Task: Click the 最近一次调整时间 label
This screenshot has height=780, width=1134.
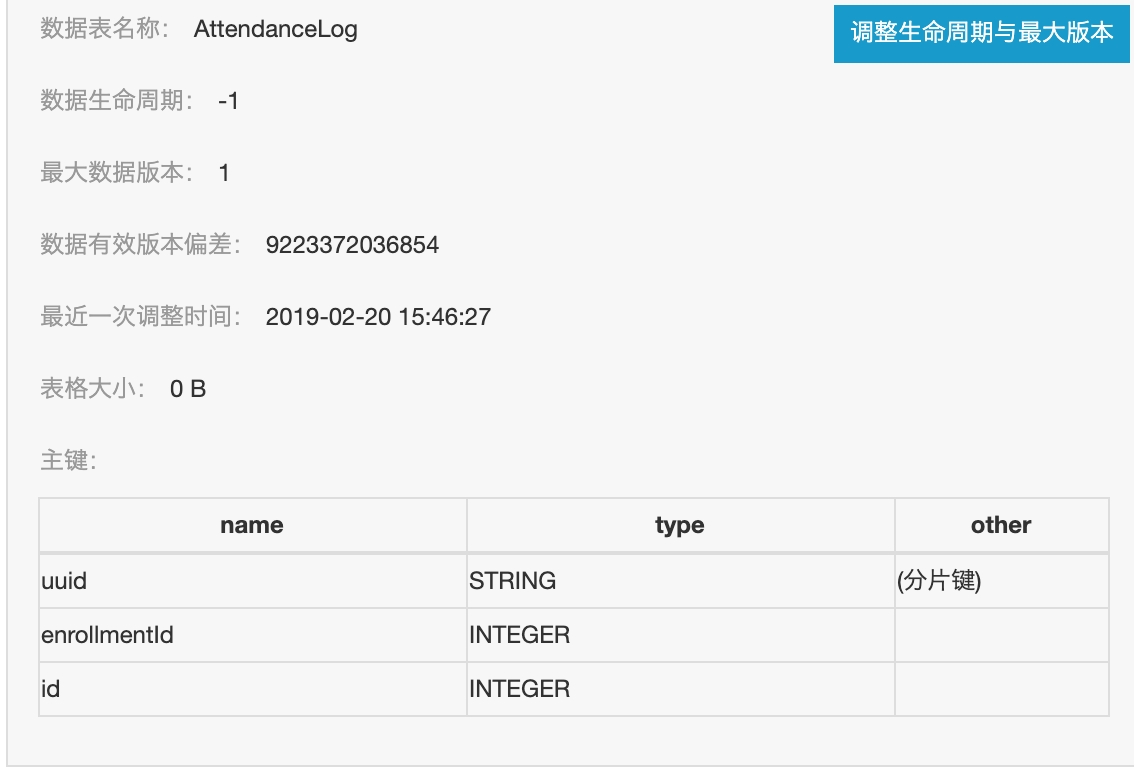Action: [x=140, y=317]
